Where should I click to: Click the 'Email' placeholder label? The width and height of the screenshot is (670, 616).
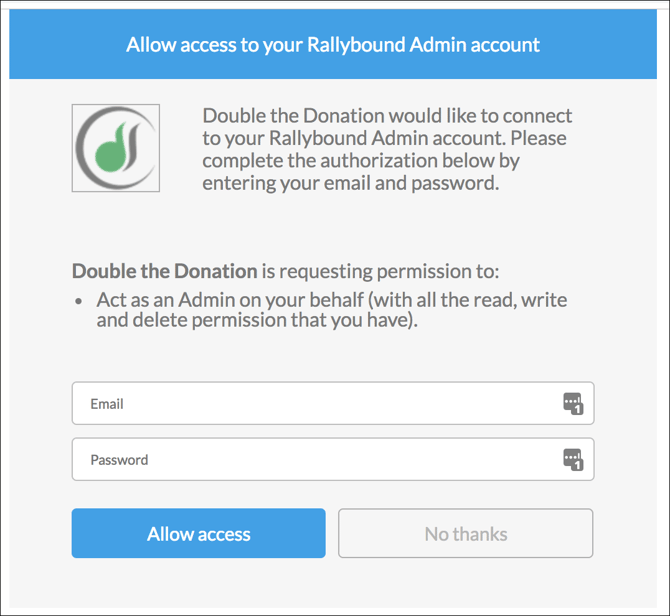click(x=107, y=404)
